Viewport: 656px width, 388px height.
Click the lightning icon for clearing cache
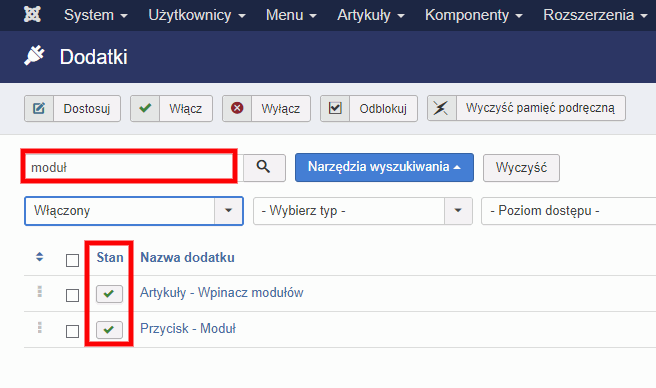(x=441, y=108)
